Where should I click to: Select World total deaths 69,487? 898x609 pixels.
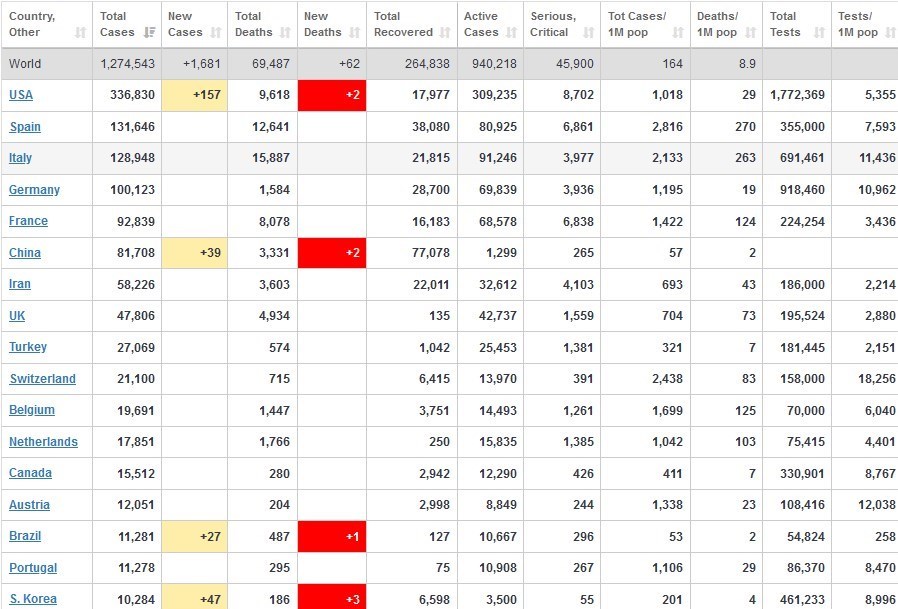271,64
